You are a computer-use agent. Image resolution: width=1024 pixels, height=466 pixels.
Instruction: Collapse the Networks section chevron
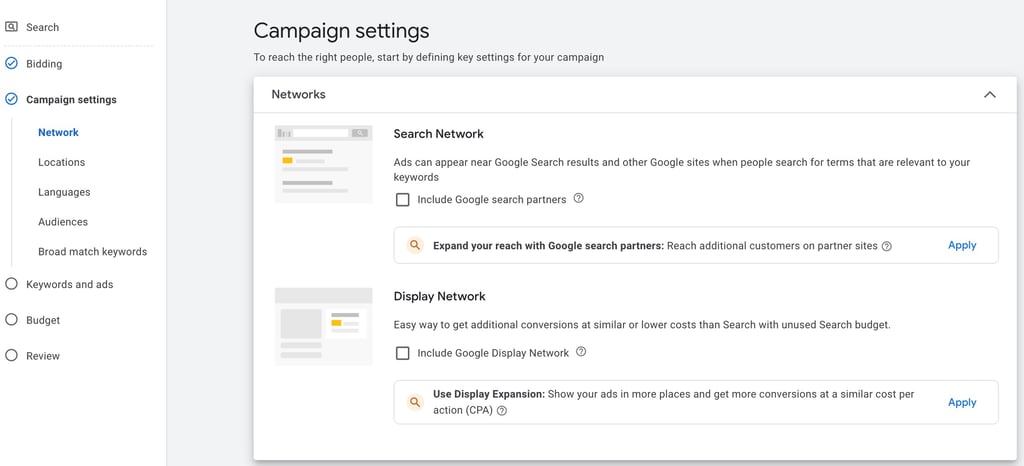pyautogui.click(x=990, y=95)
